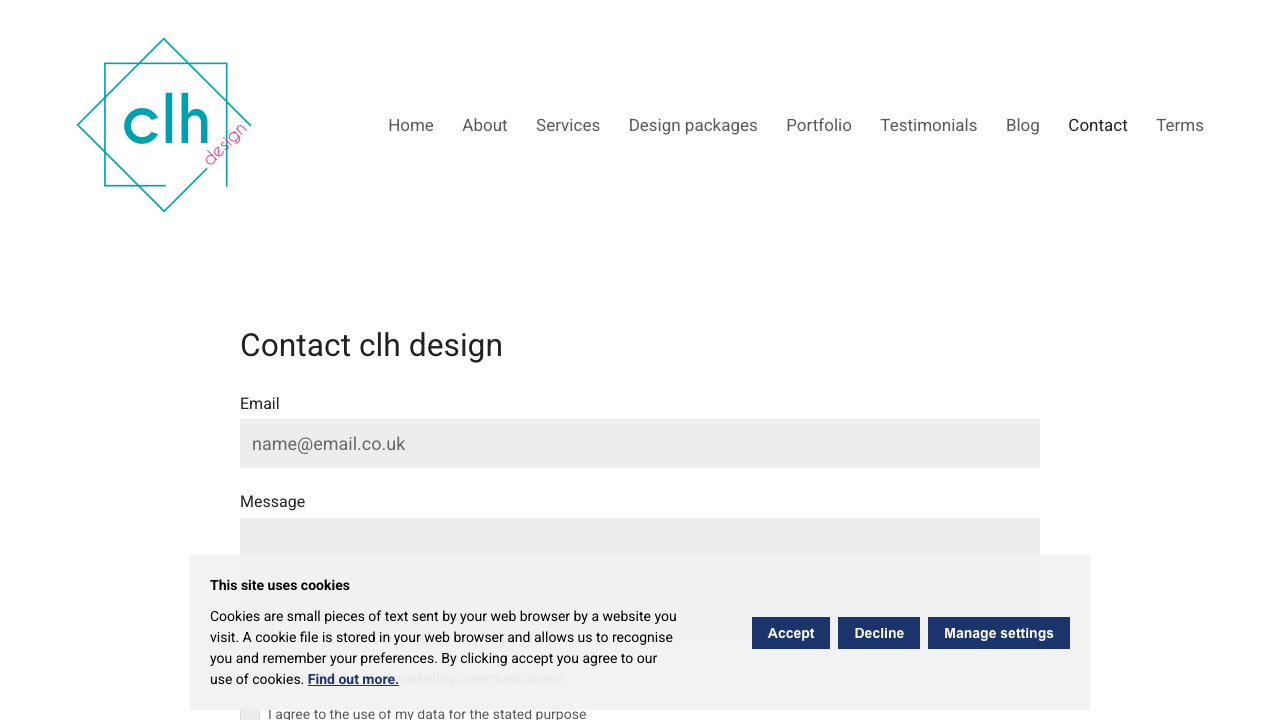Navigate to the About page
1280x720 pixels.
[484, 125]
